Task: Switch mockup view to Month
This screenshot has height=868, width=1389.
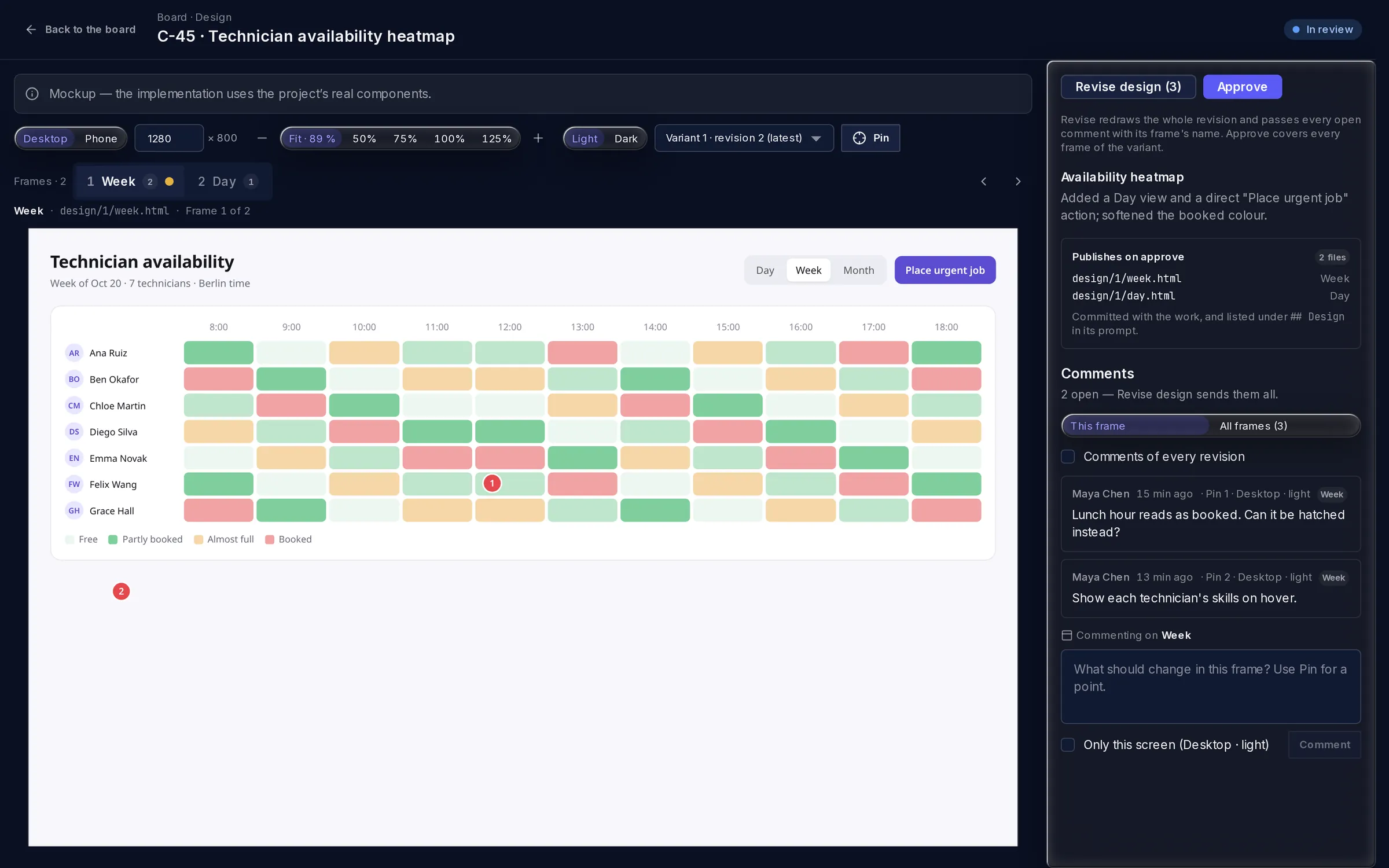Action: click(x=858, y=270)
